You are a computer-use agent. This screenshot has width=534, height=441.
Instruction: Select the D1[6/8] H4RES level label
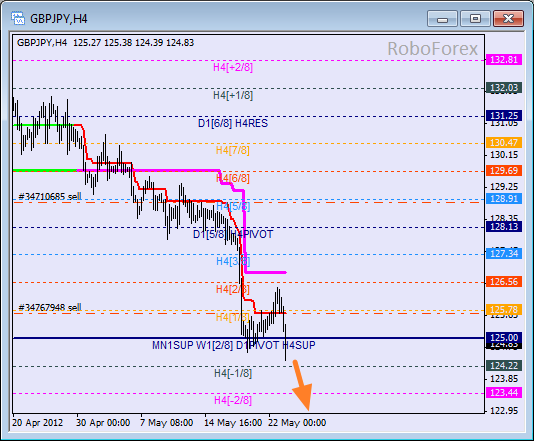pos(233,123)
